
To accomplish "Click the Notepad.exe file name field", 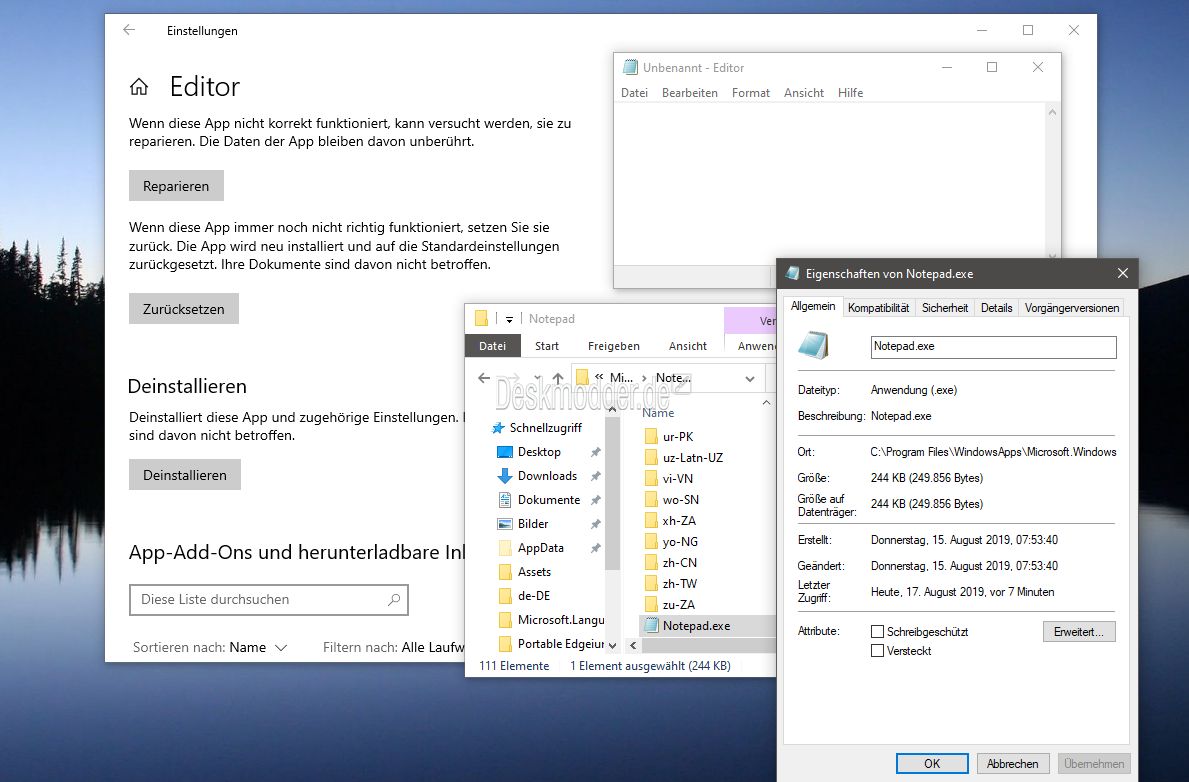I will [x=993, y=347].
